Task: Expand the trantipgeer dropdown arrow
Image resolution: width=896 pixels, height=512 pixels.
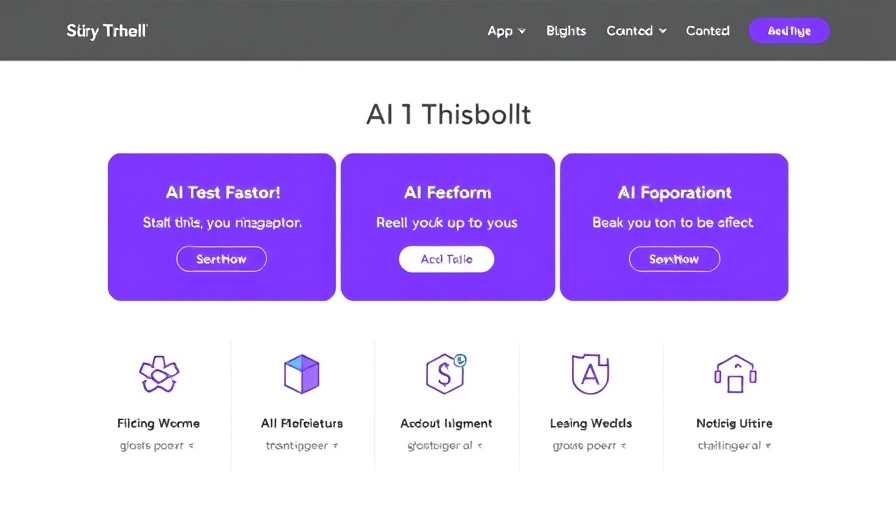Action: tap(335, 446)
